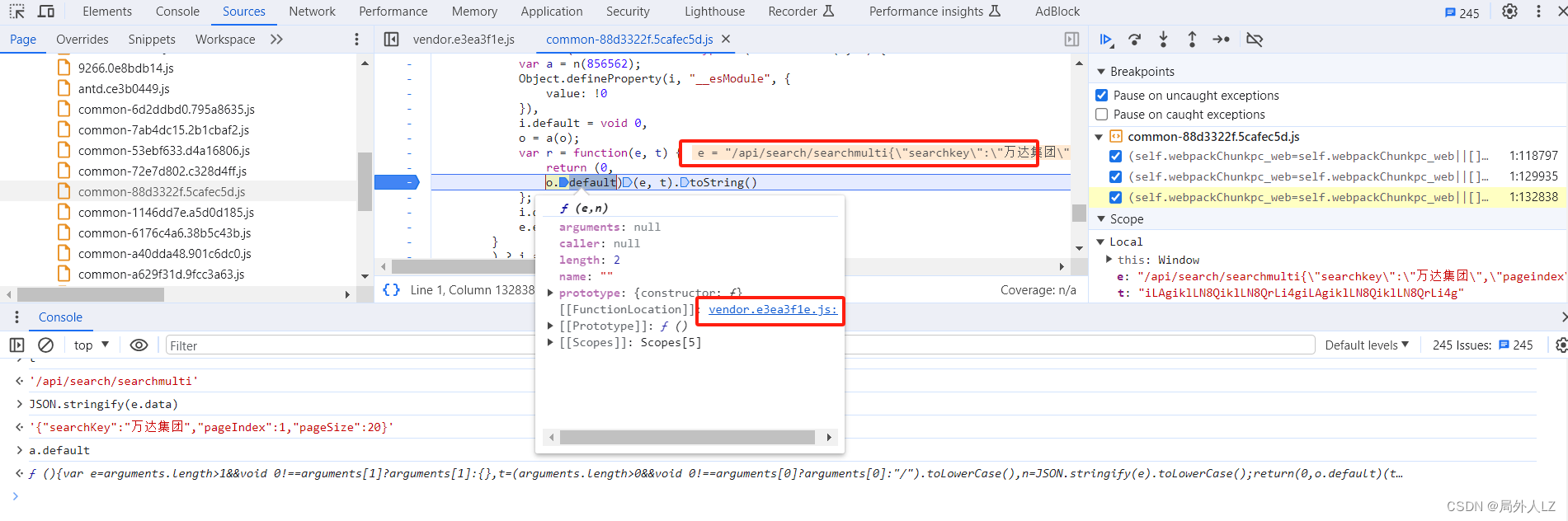Pretty print the source with braces icon

coord(392,290)
